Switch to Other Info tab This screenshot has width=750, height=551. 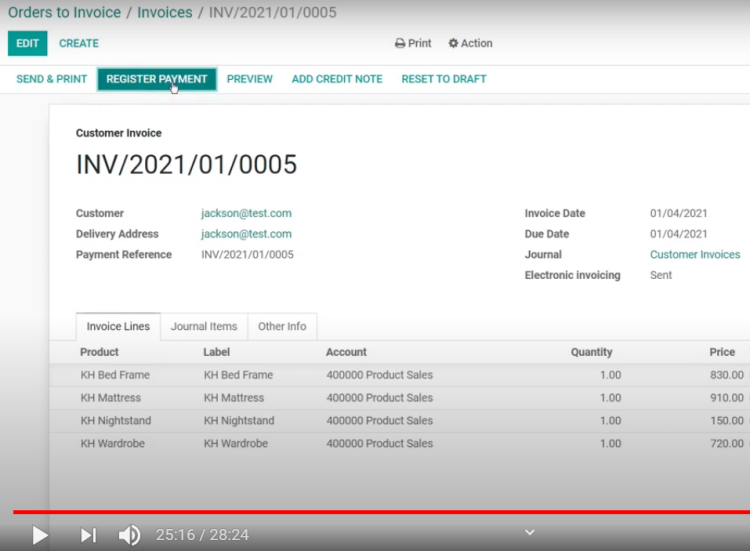282,326
